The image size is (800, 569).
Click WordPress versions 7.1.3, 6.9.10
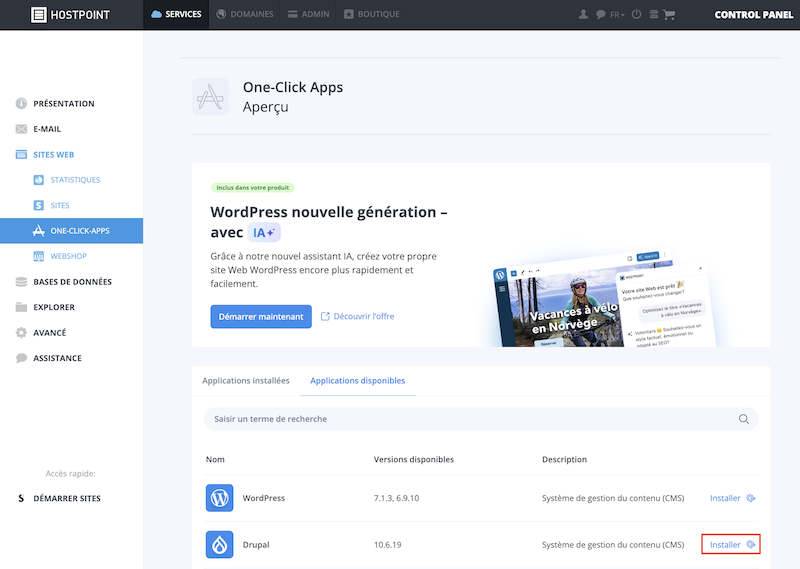pos(396,498)
